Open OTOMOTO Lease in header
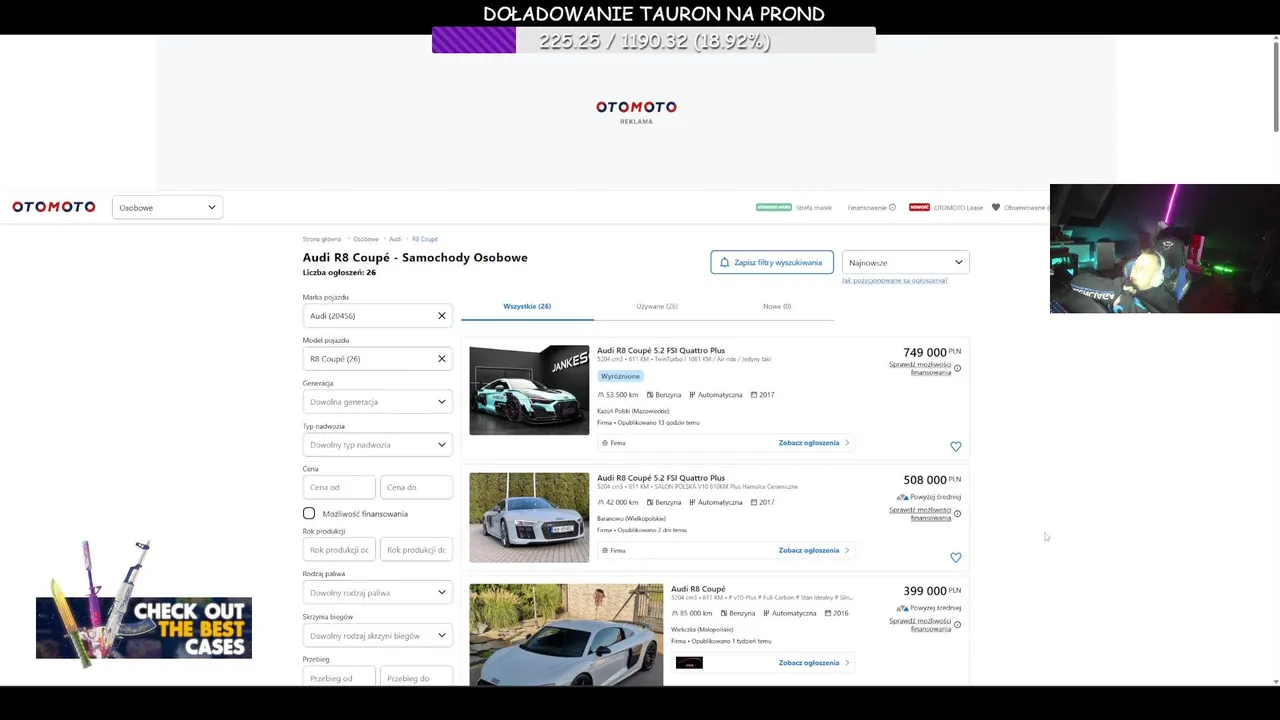This screenshot has width=1280, height=720. point(958,208)
